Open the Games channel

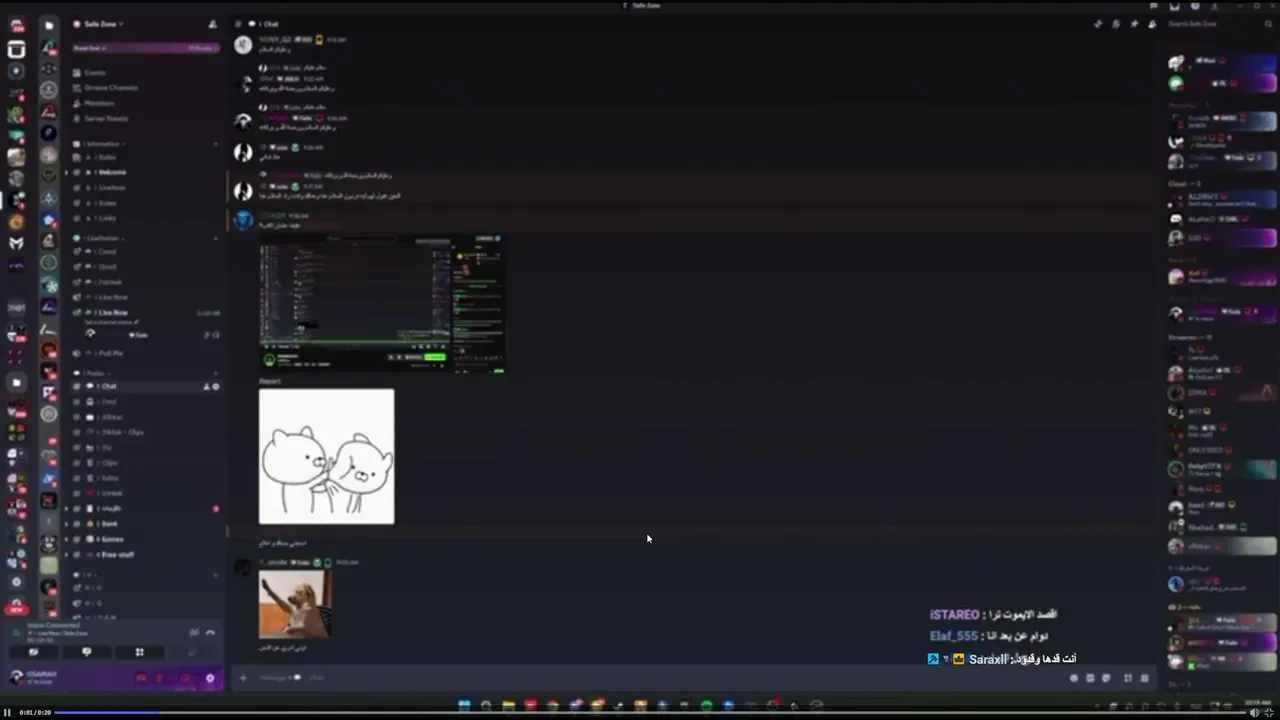click(111, 539)
